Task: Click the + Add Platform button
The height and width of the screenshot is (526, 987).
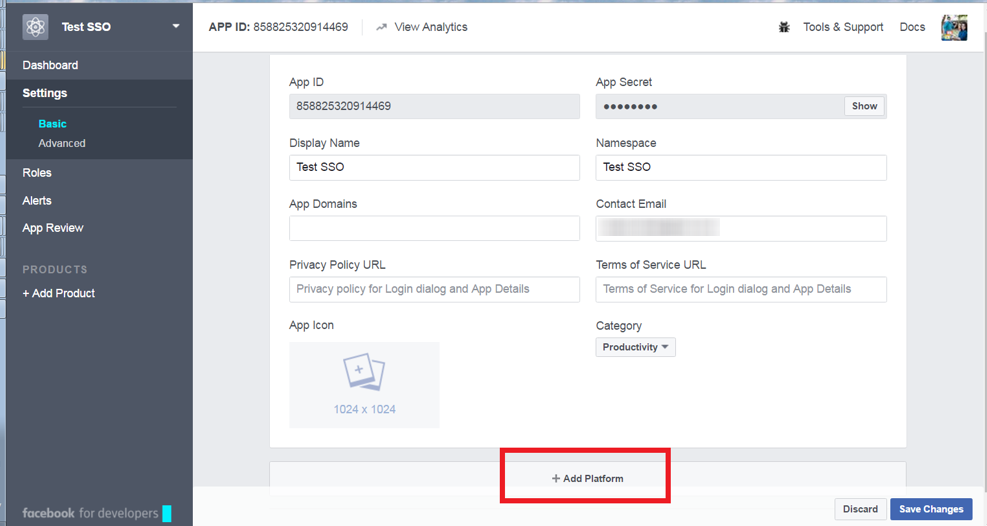Action: pyautogui.click(x=587, y=478)
